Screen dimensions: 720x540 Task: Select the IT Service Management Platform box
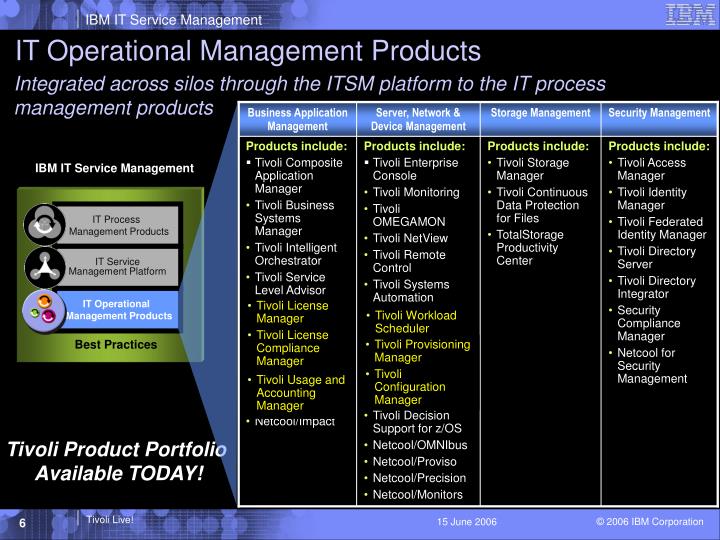coord(118,266)
